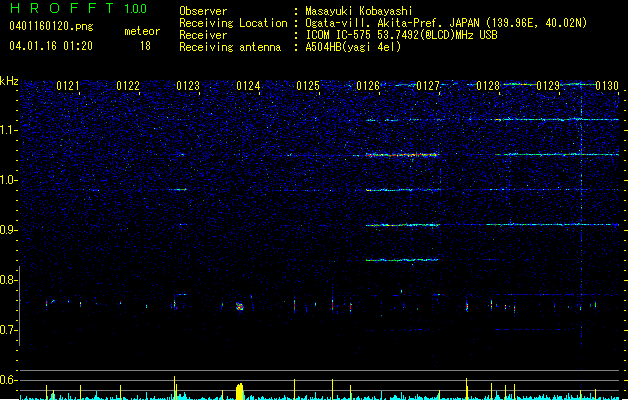The image size is (629, 400).
Task: Click the time marker 0123
Action: (x=188, y=85)
